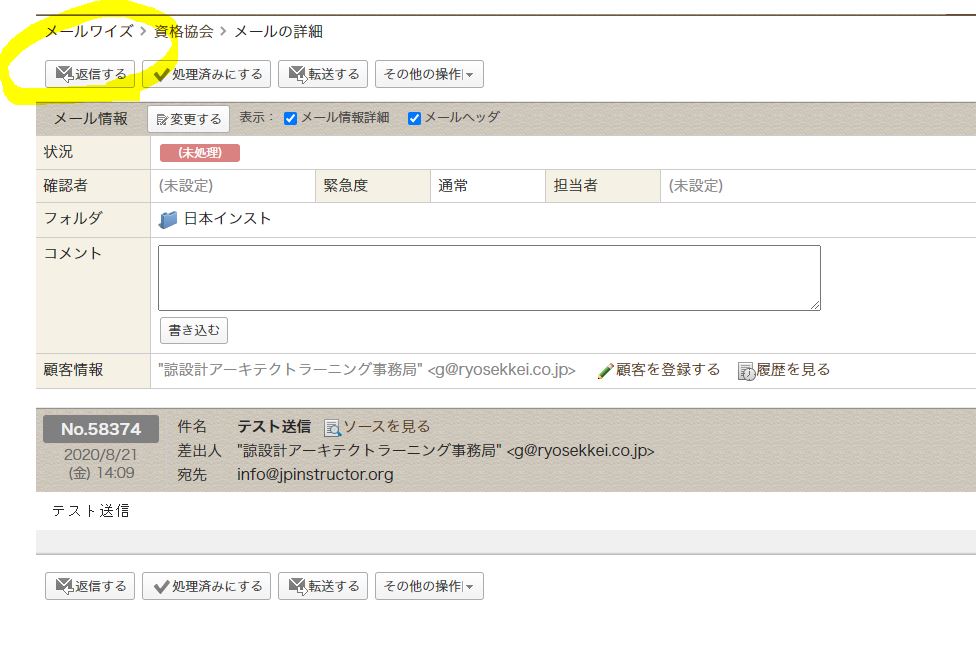Click the top 返信する reply button

(90, 74)
